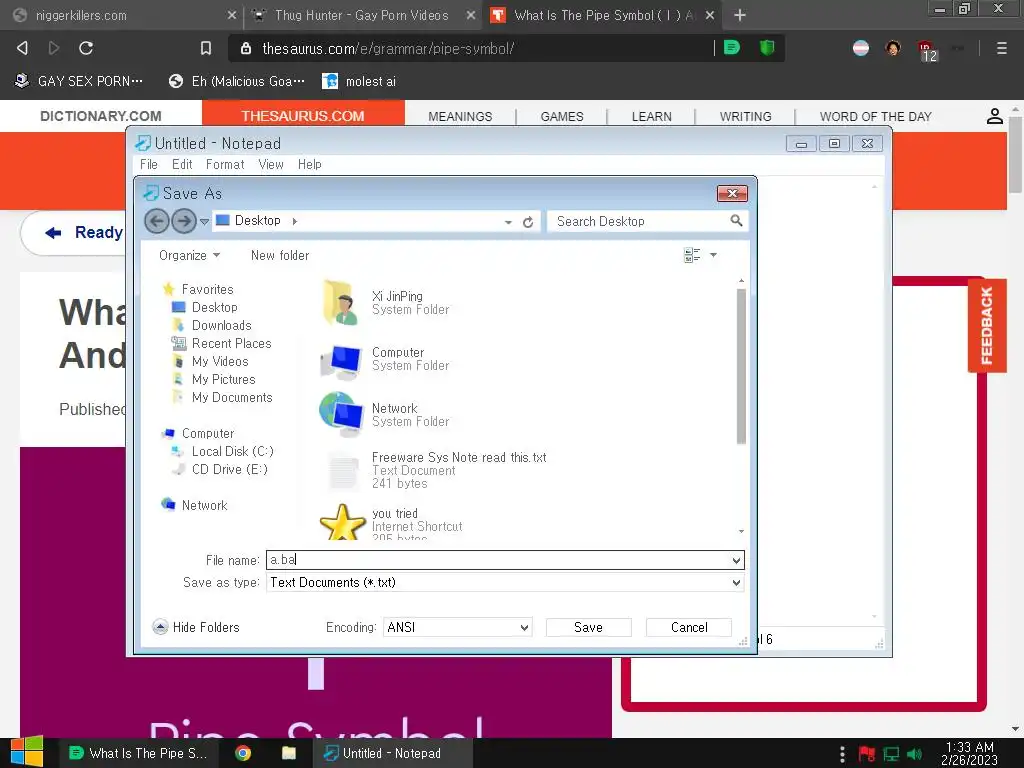Click the Back arrow in Save As dialog

tap(157, 221)
